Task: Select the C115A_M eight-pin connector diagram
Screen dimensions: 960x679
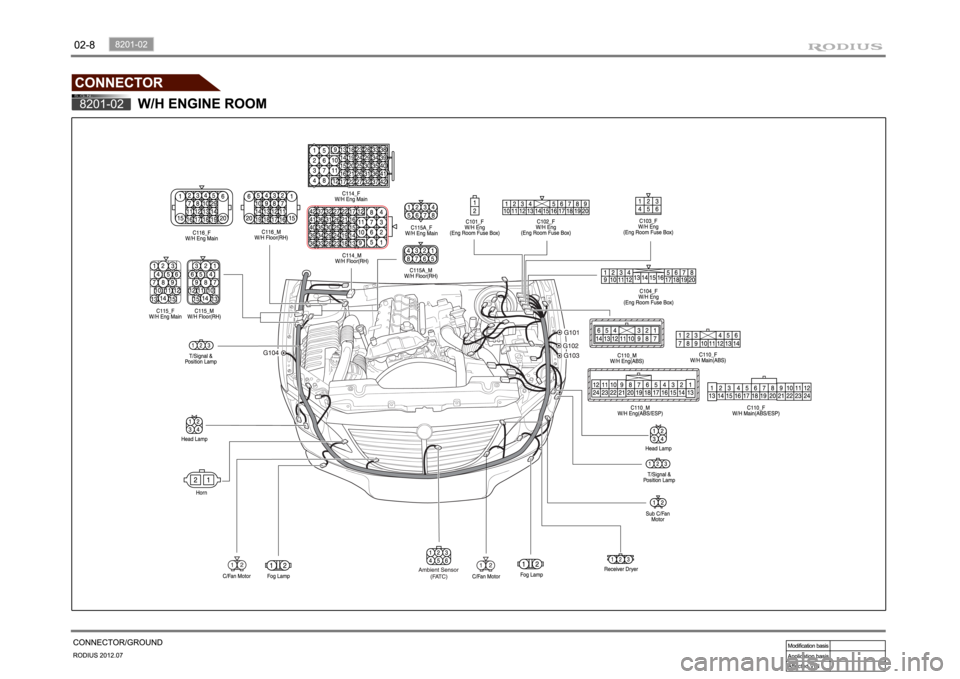Action: (420, 255)
